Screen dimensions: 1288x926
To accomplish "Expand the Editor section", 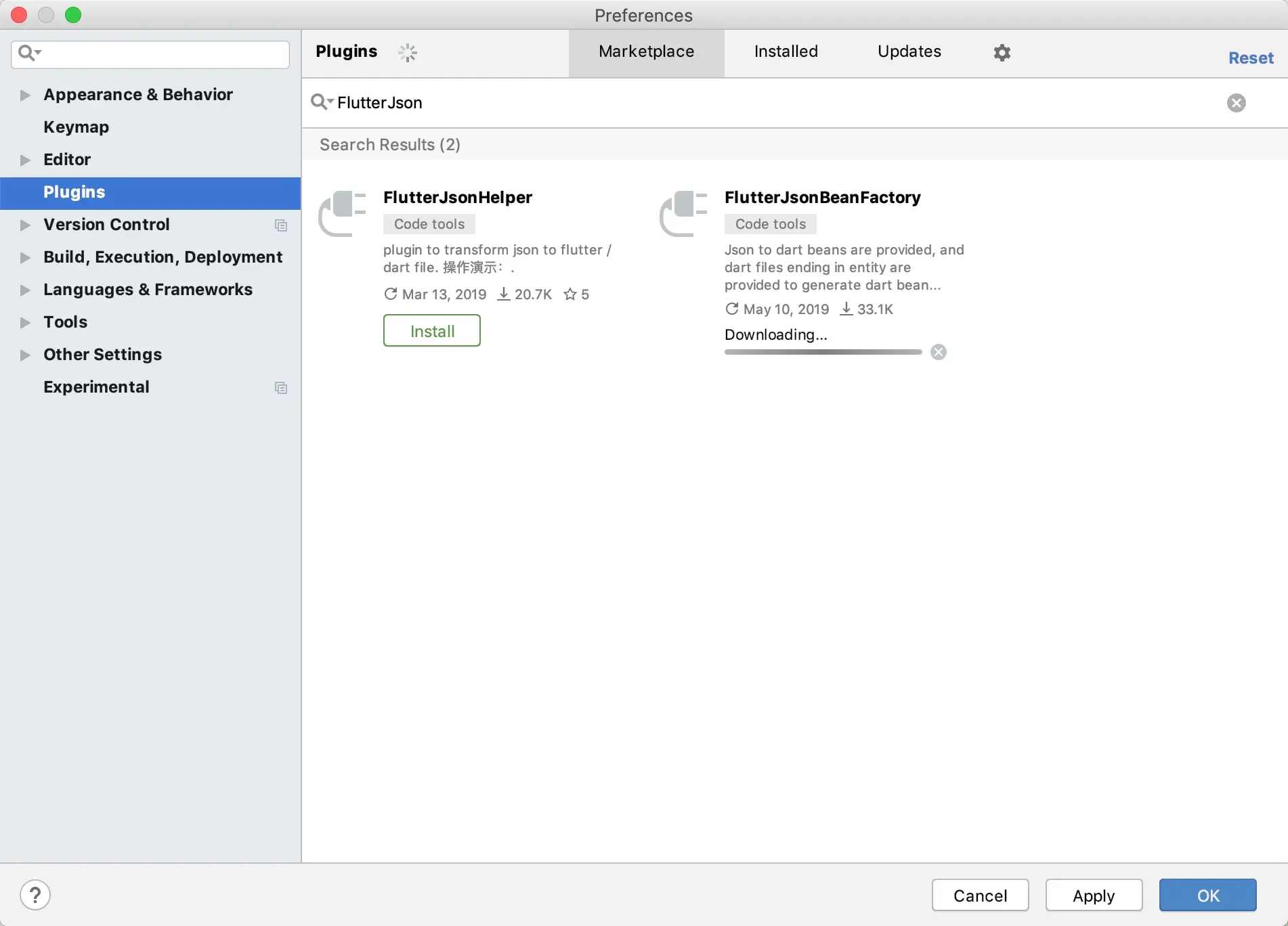I will click(25, 160).
